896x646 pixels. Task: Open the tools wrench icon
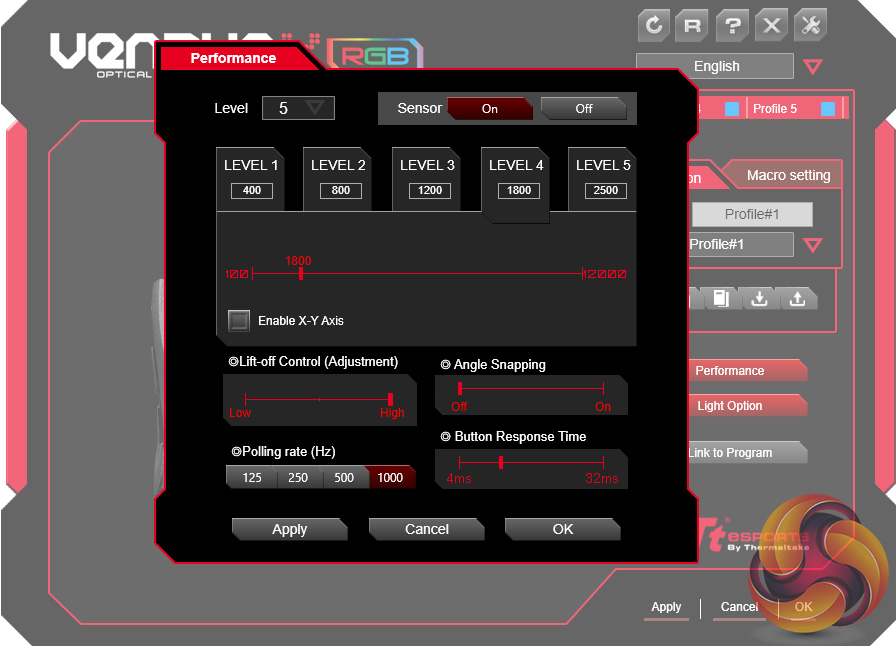click(x=810, y=25)
